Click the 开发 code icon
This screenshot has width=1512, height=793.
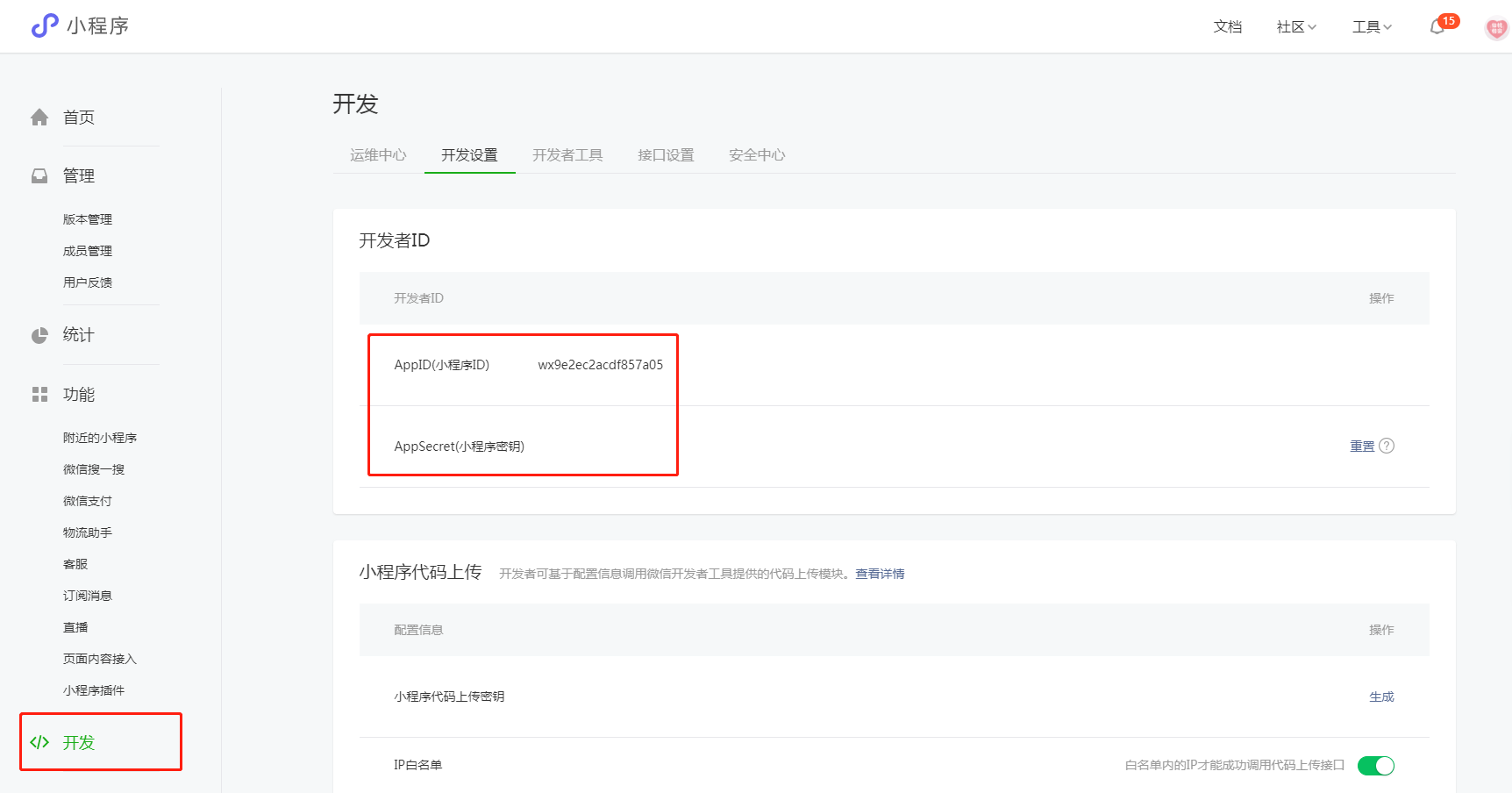39,742
